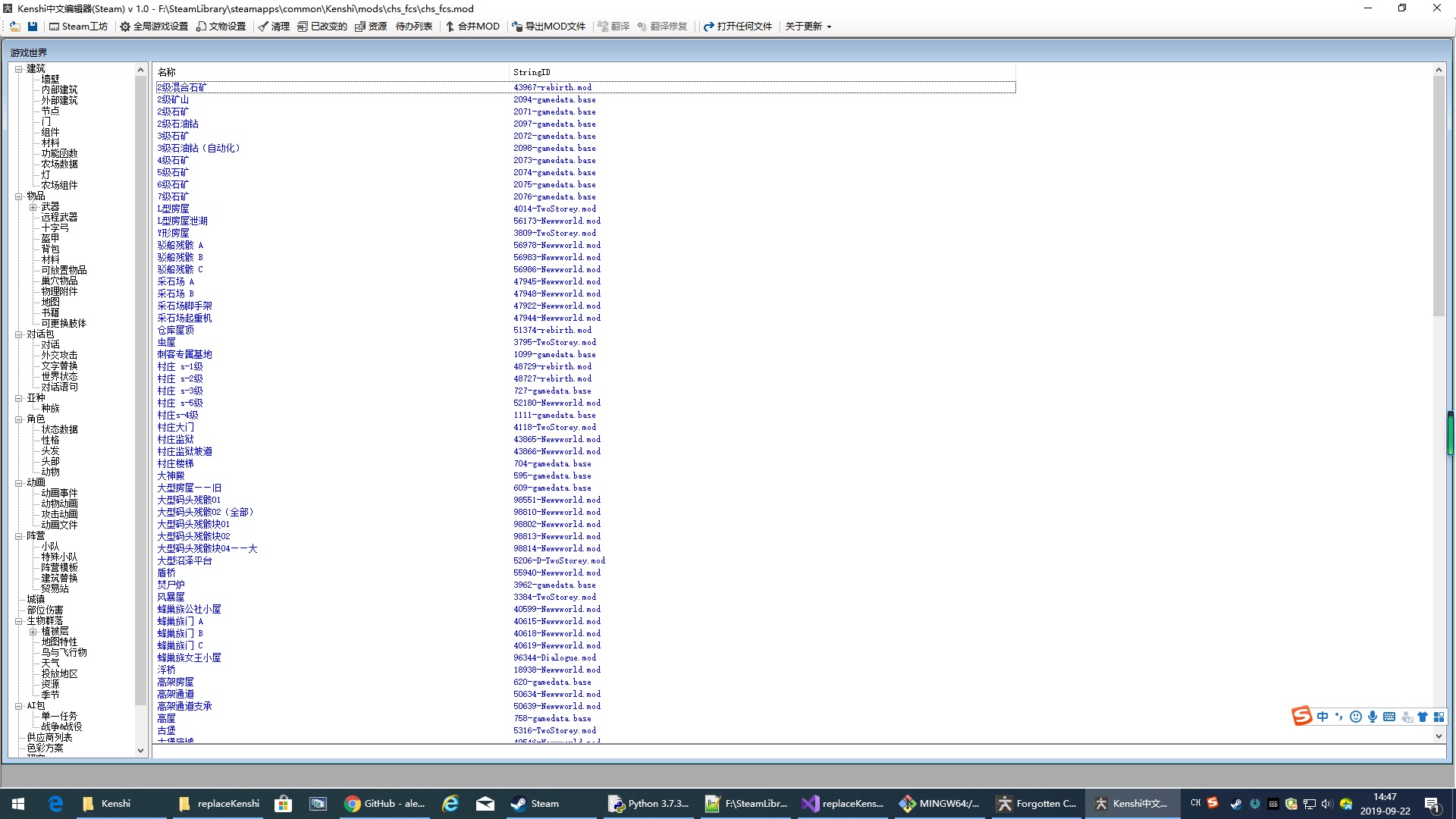
Task: Expand the 植被层 tree node
Action: point(33,632)
